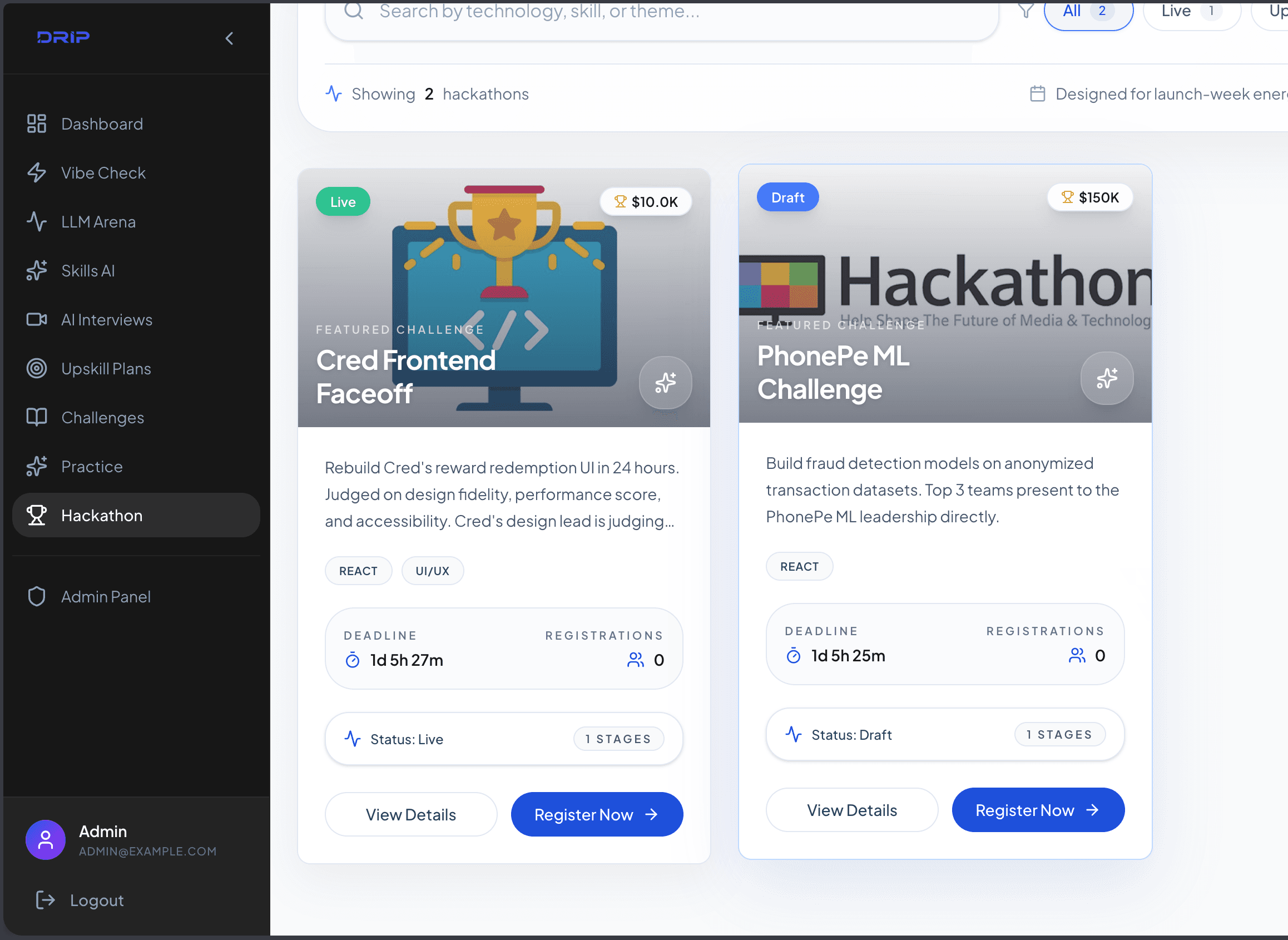Collapse the sidebar with the chevron arrow
Image resolution: width=1288 pixels, height=940 pixels.
tap(229, 38)
